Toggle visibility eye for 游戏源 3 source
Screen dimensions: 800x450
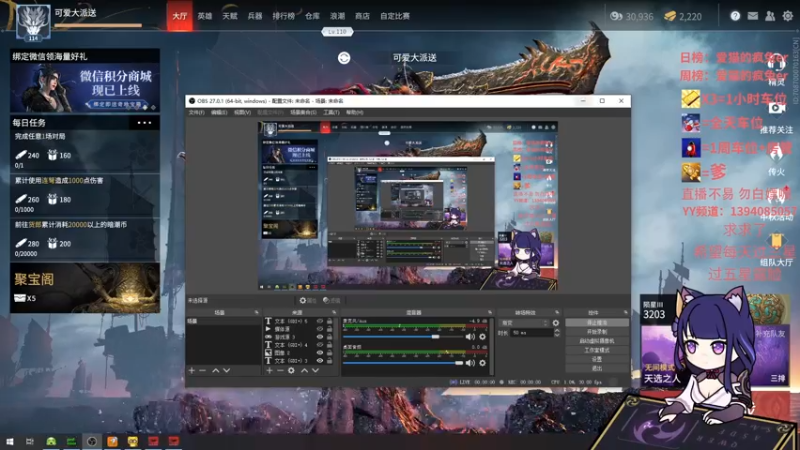coord(320,337)
